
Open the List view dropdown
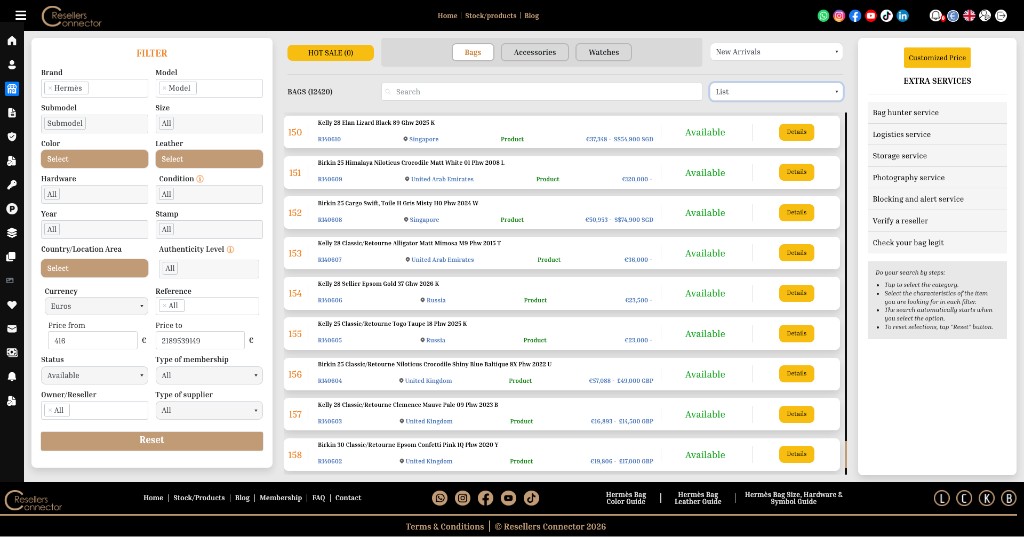(x=776, y=91)
